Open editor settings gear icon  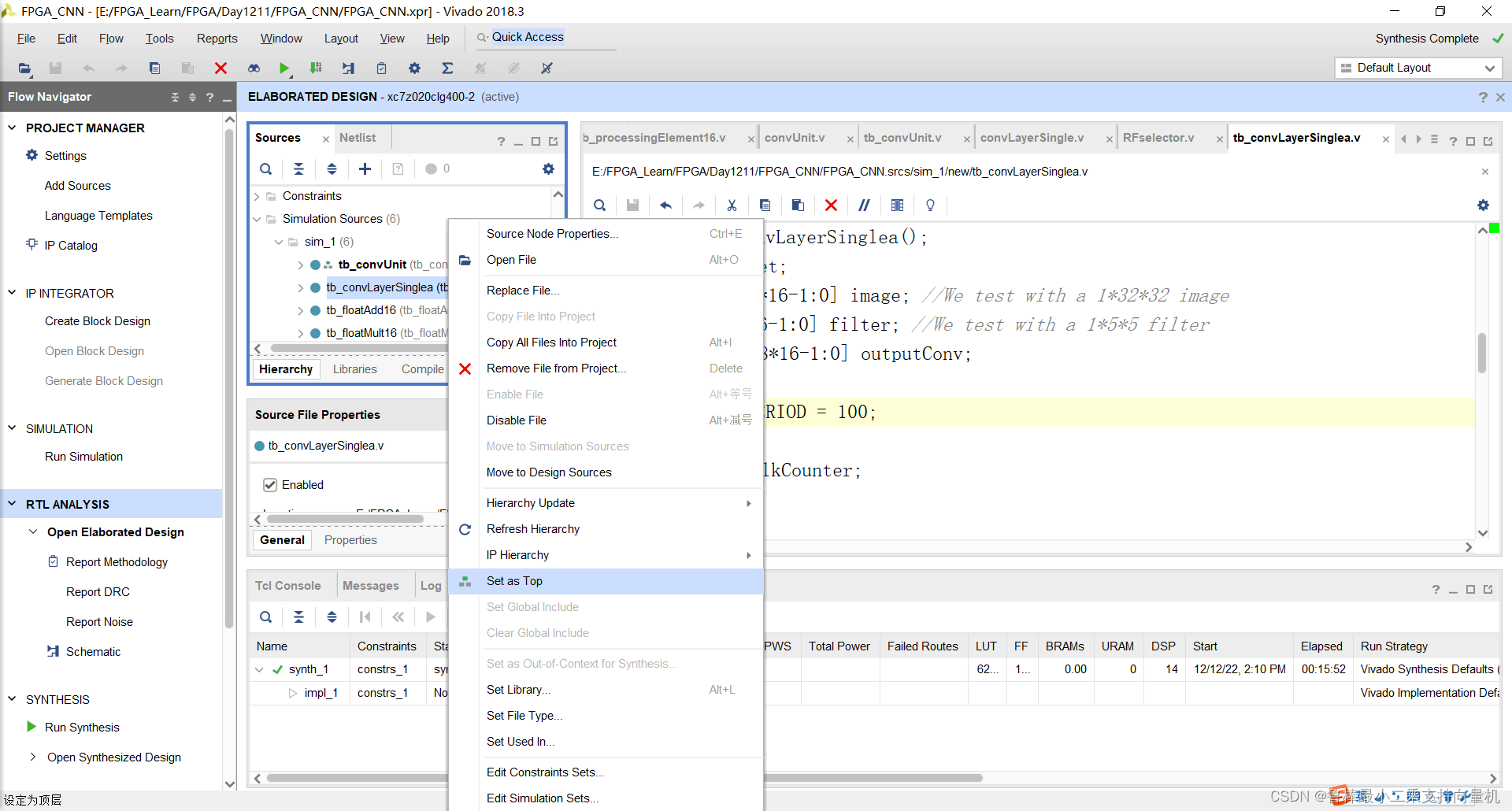point(1483,205)
